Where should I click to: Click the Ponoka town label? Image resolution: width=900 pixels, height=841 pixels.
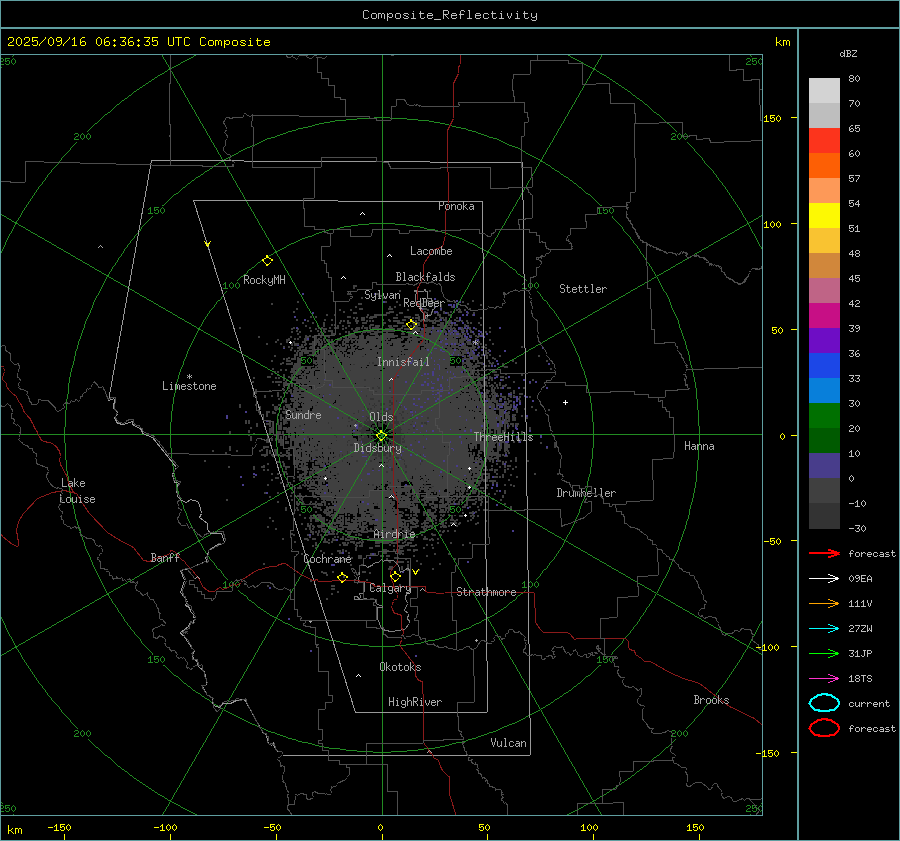click(456, 206)
